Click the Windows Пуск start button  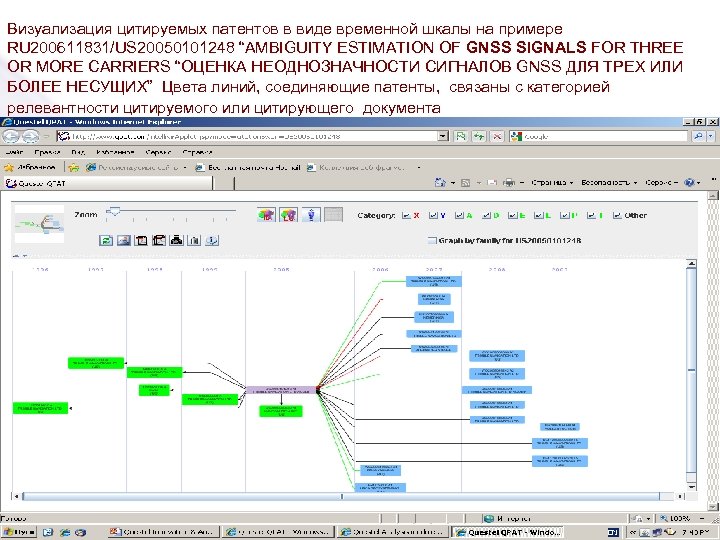coord(18,532)
